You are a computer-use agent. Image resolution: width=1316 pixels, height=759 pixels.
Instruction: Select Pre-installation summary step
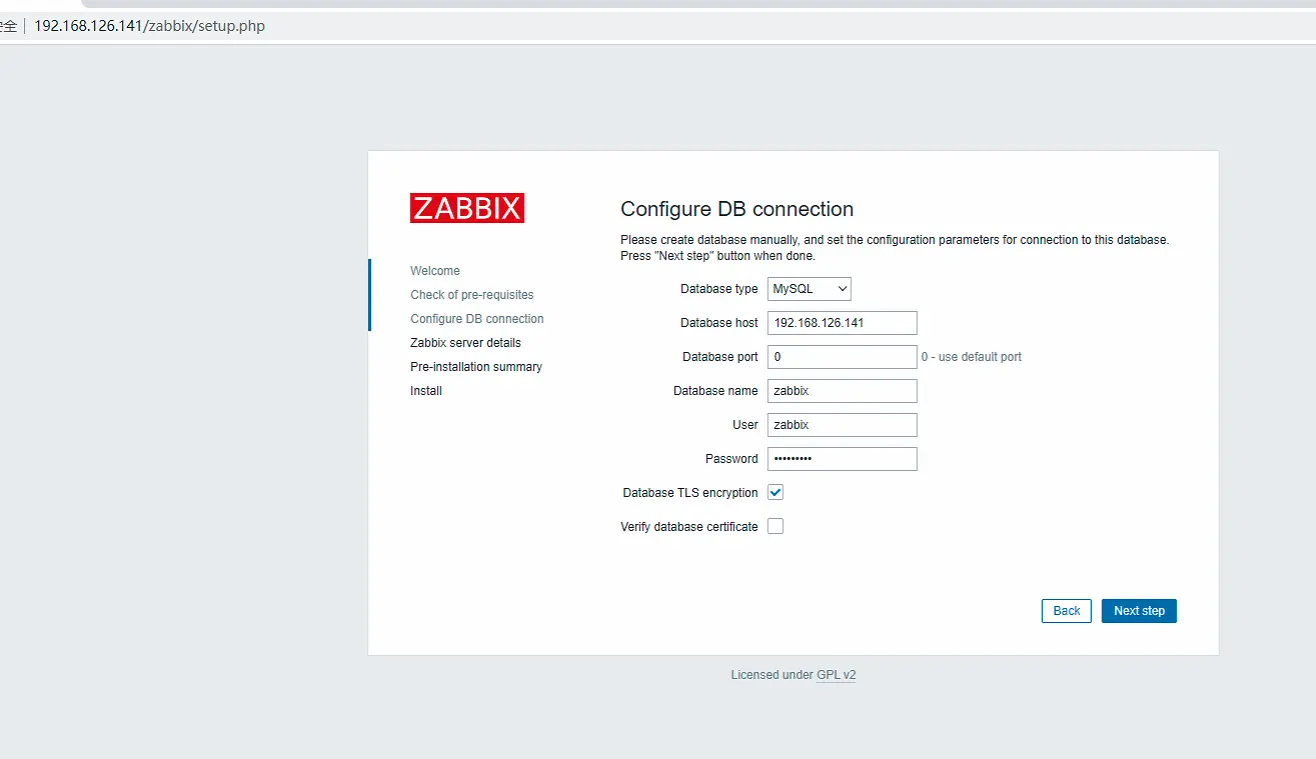coord(476,367)
